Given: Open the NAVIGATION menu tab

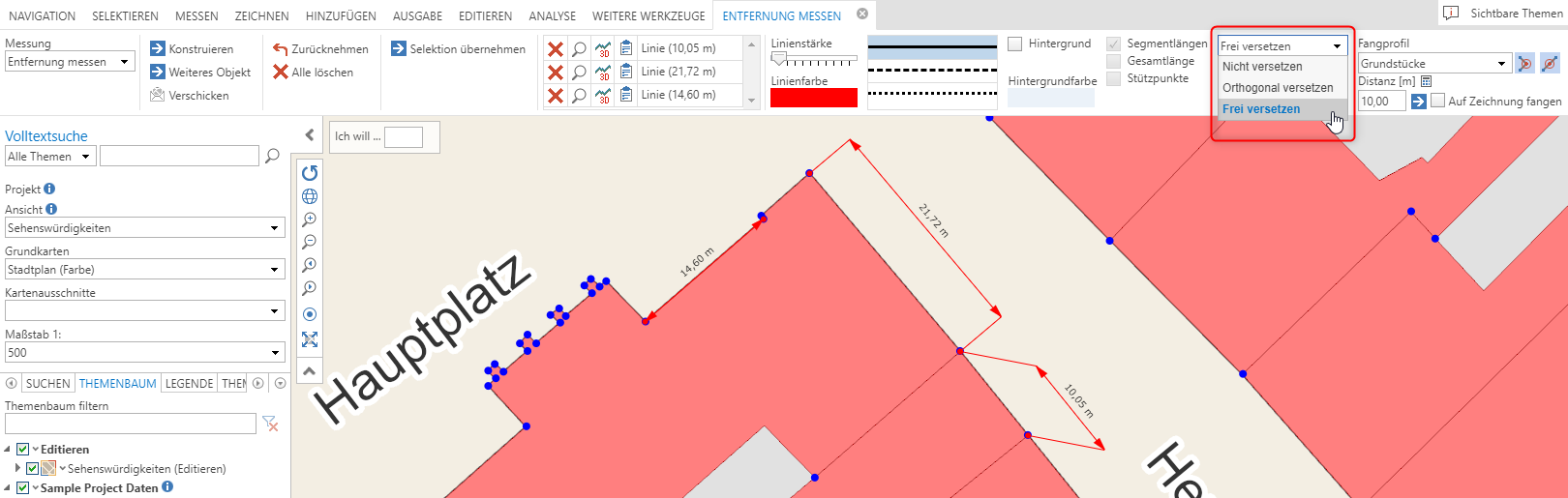Looking at the screenshot, I should coord(42,16).
